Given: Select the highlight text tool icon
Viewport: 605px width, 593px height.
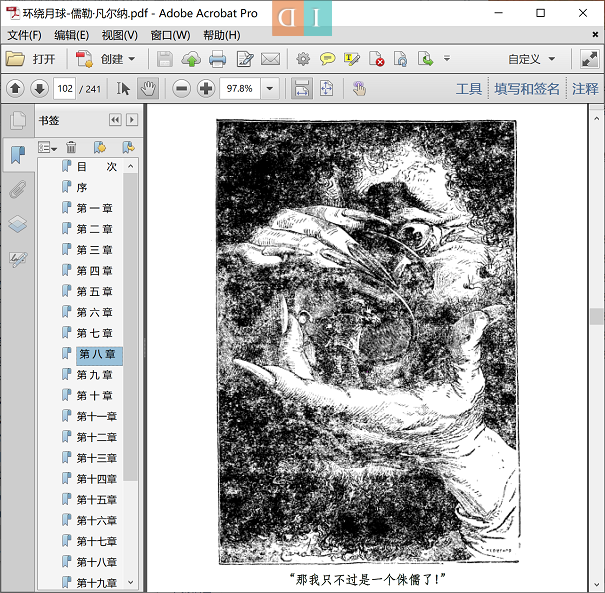Looking at the screenshot, I should tap(352, 59).
